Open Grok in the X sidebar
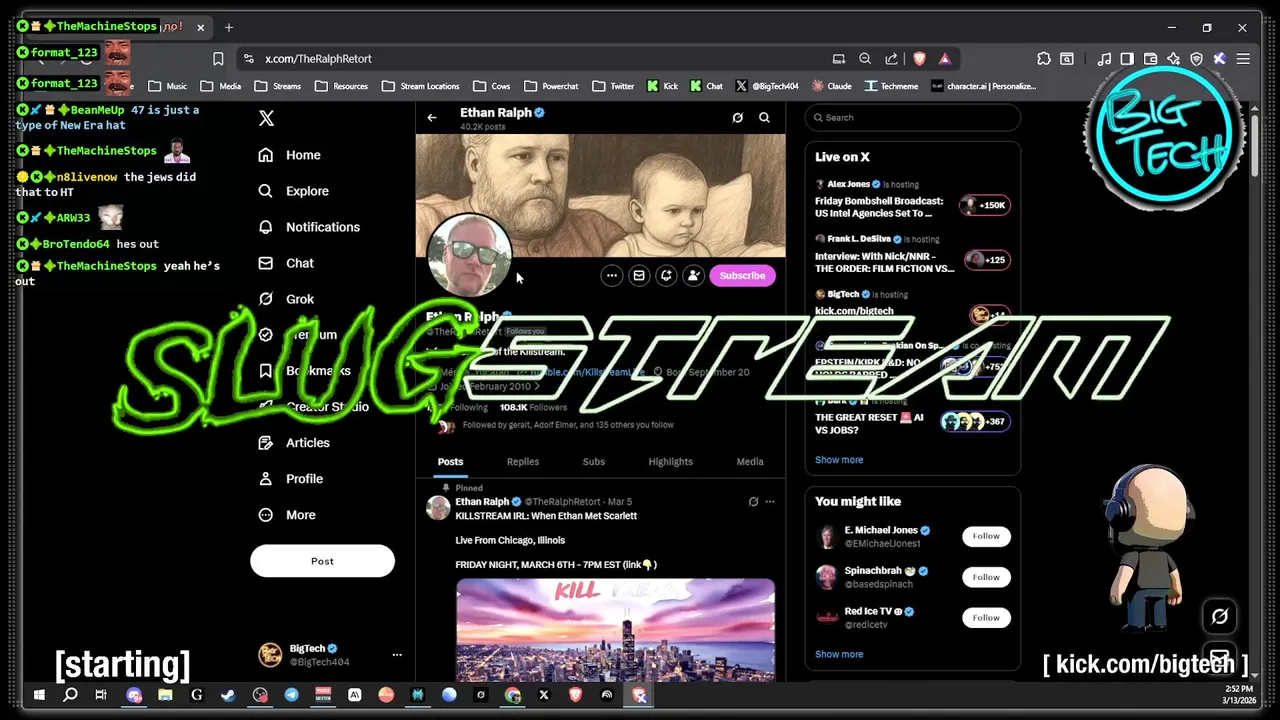 click(x=285, y=299)
